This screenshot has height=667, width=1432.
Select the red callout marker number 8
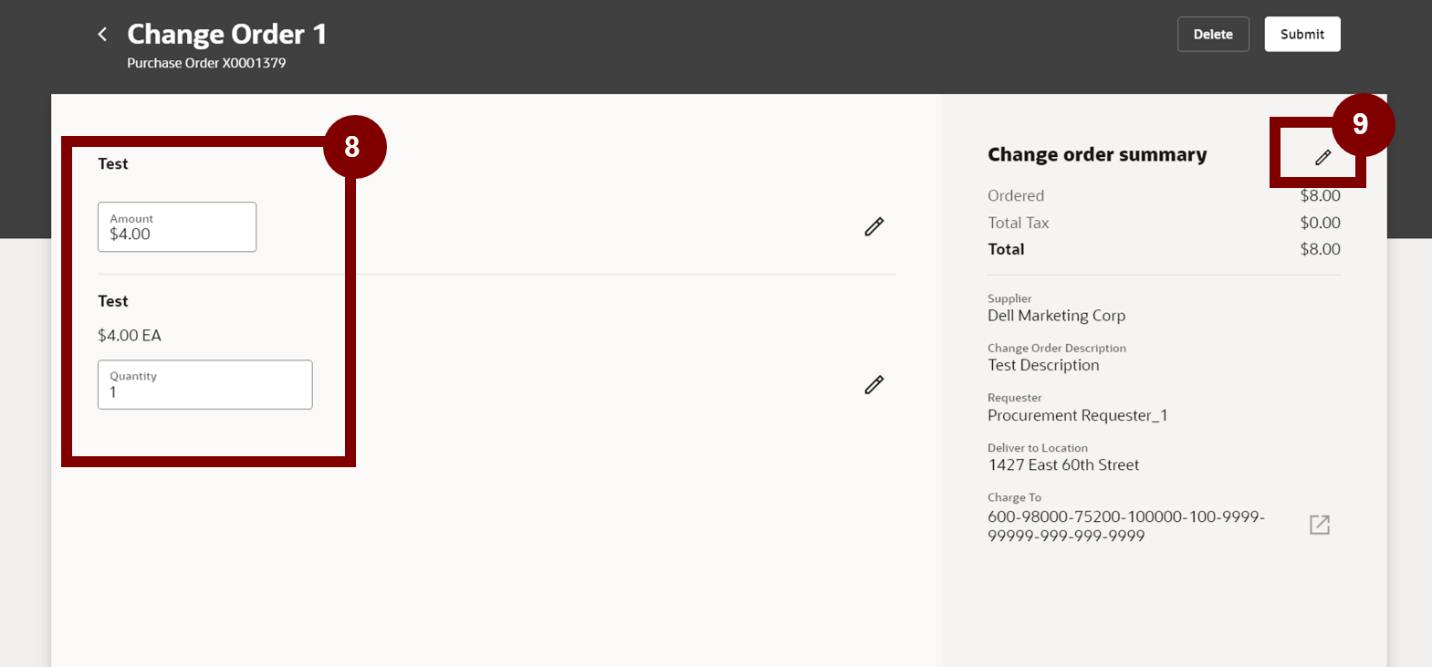click(353, 147)
